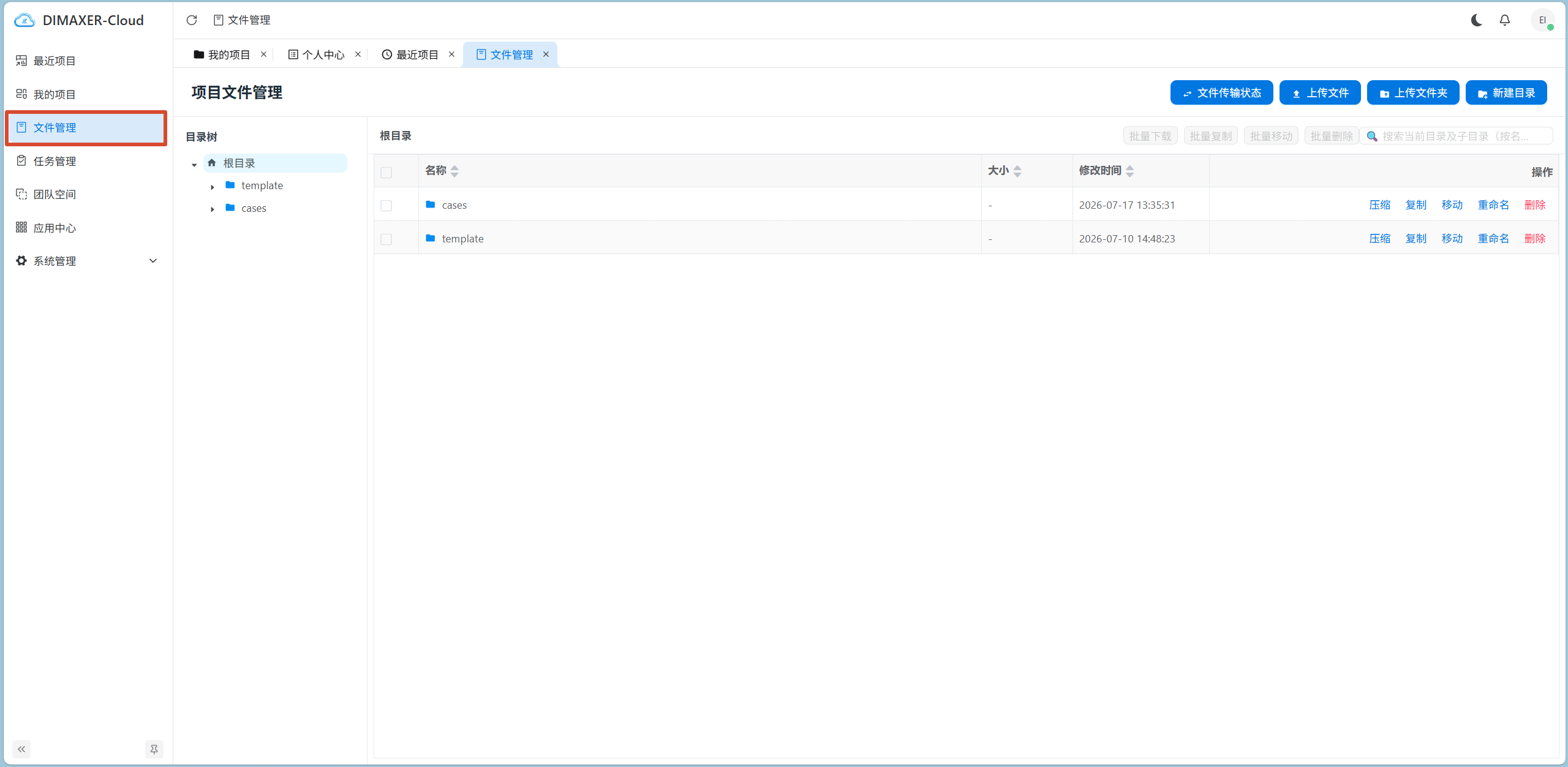The width and height of the screenshot is (1568, 767).
Task: Click 重命名 for the cases folder
Action: click(1493, 204)
